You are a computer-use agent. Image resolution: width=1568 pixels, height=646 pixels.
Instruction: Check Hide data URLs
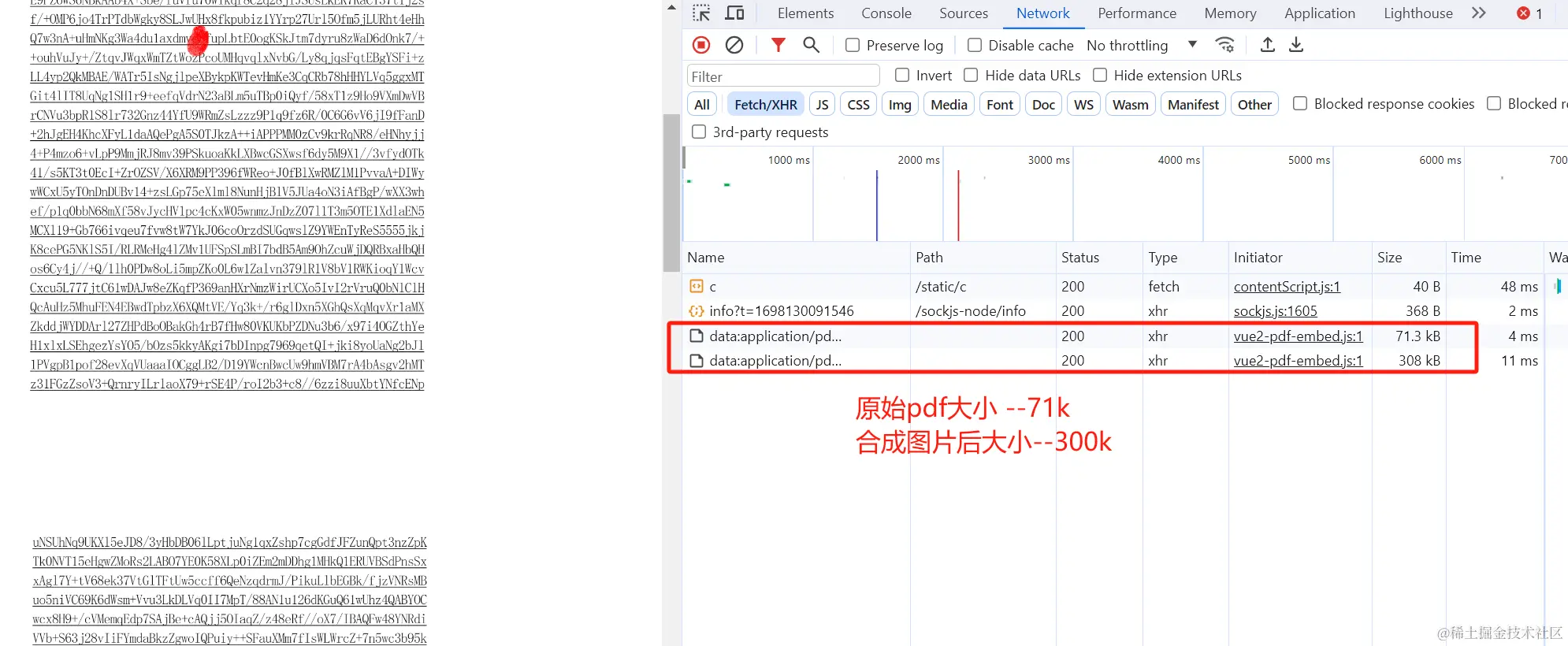(x=971, y=75)
